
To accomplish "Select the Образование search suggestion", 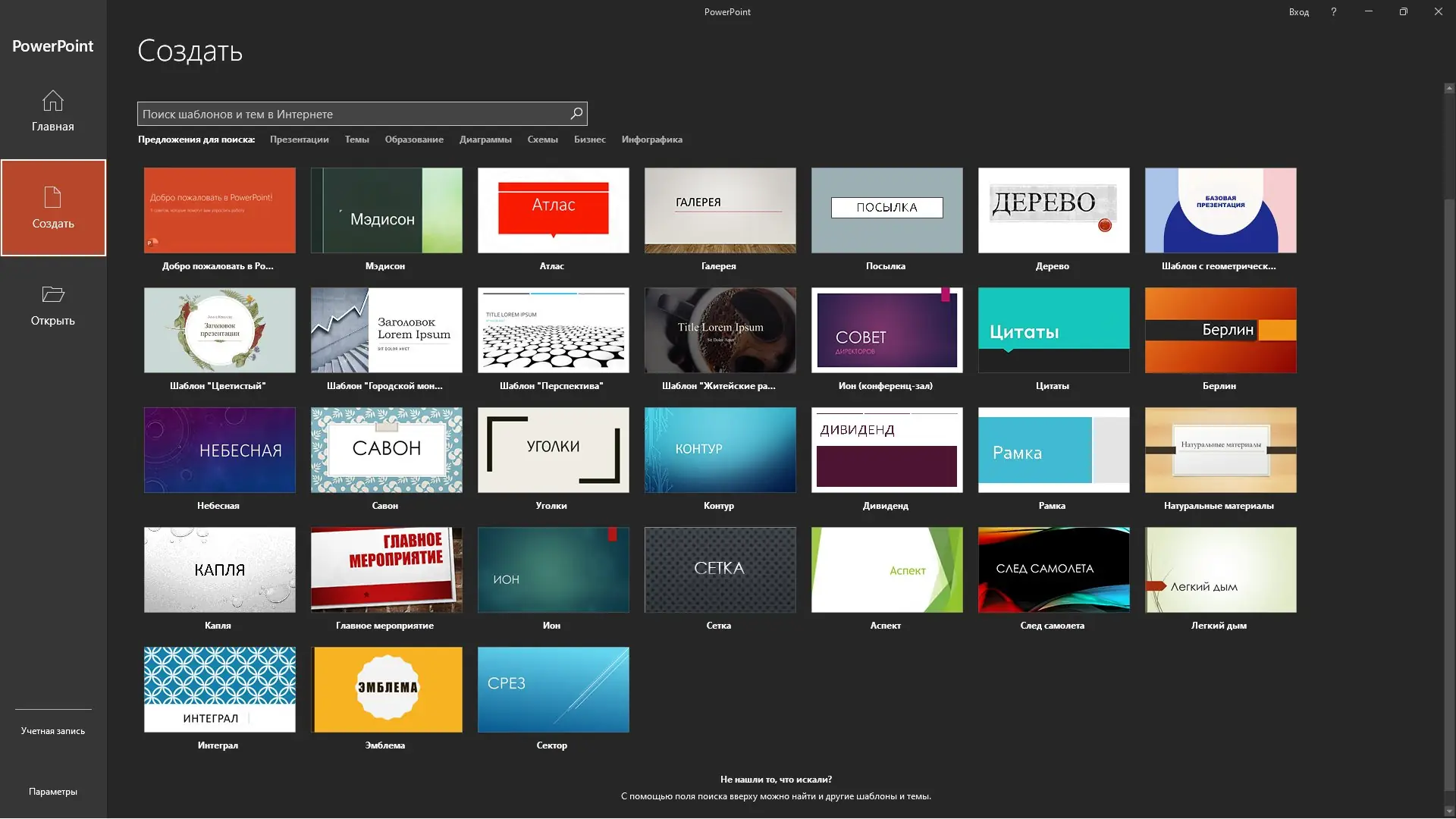I will (414, 140).
